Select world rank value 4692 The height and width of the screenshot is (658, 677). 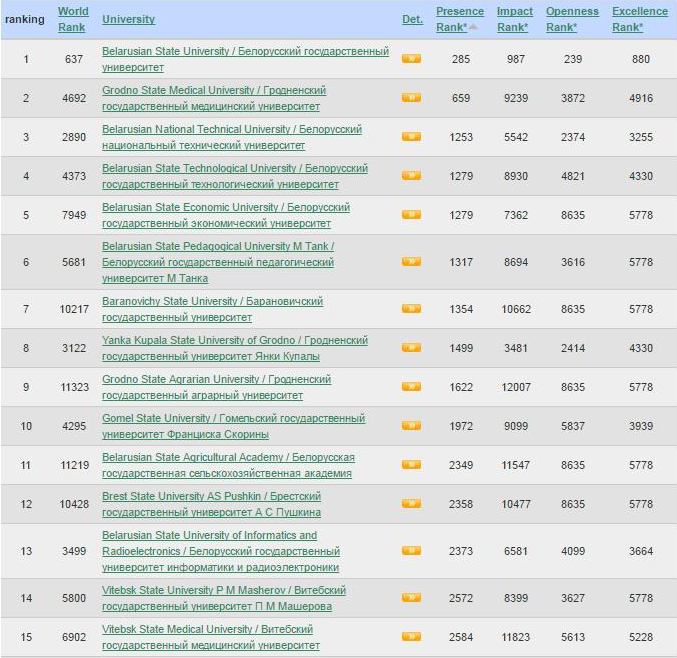[74, 98]
